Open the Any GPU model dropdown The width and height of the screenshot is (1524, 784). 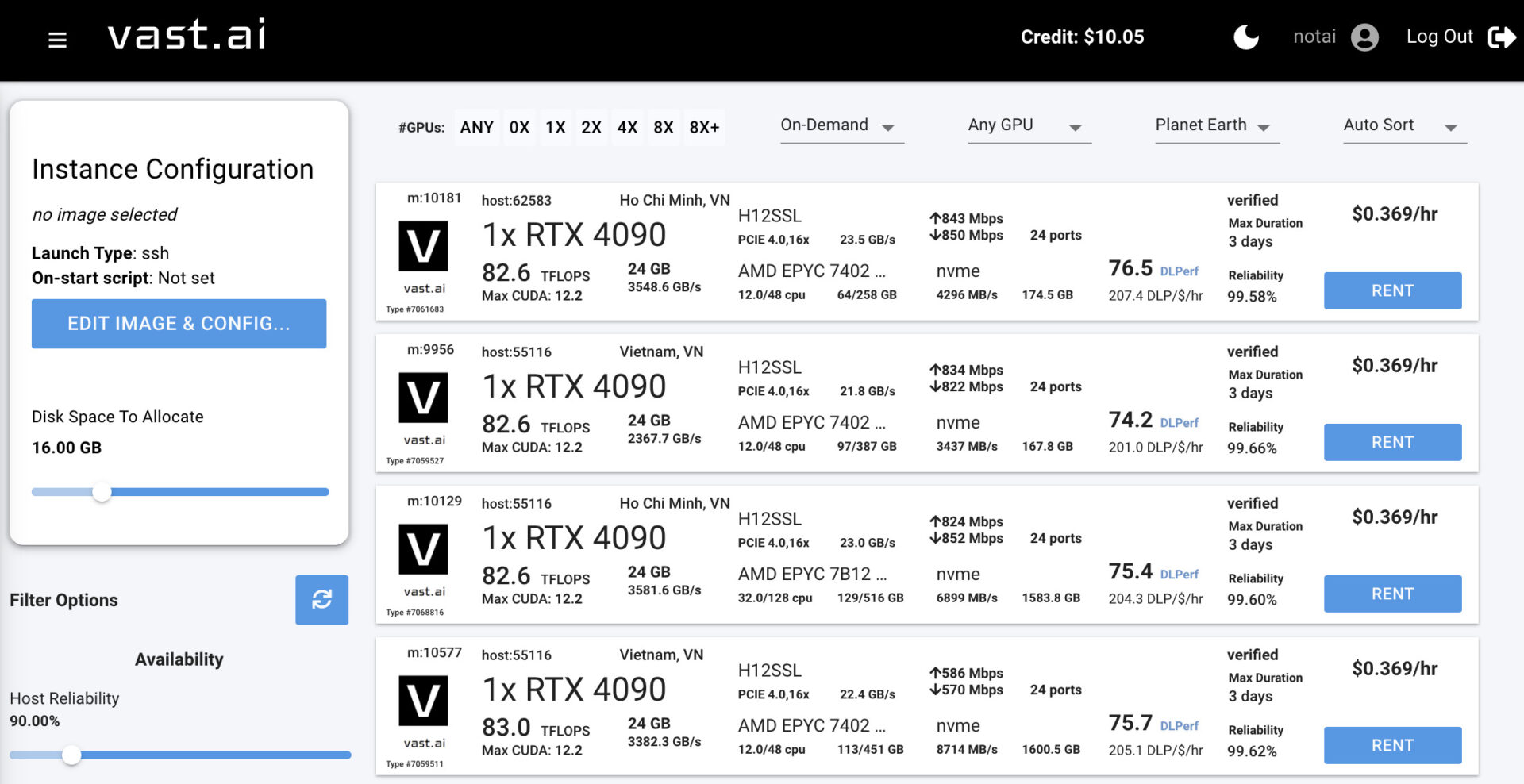(1029, 126)
